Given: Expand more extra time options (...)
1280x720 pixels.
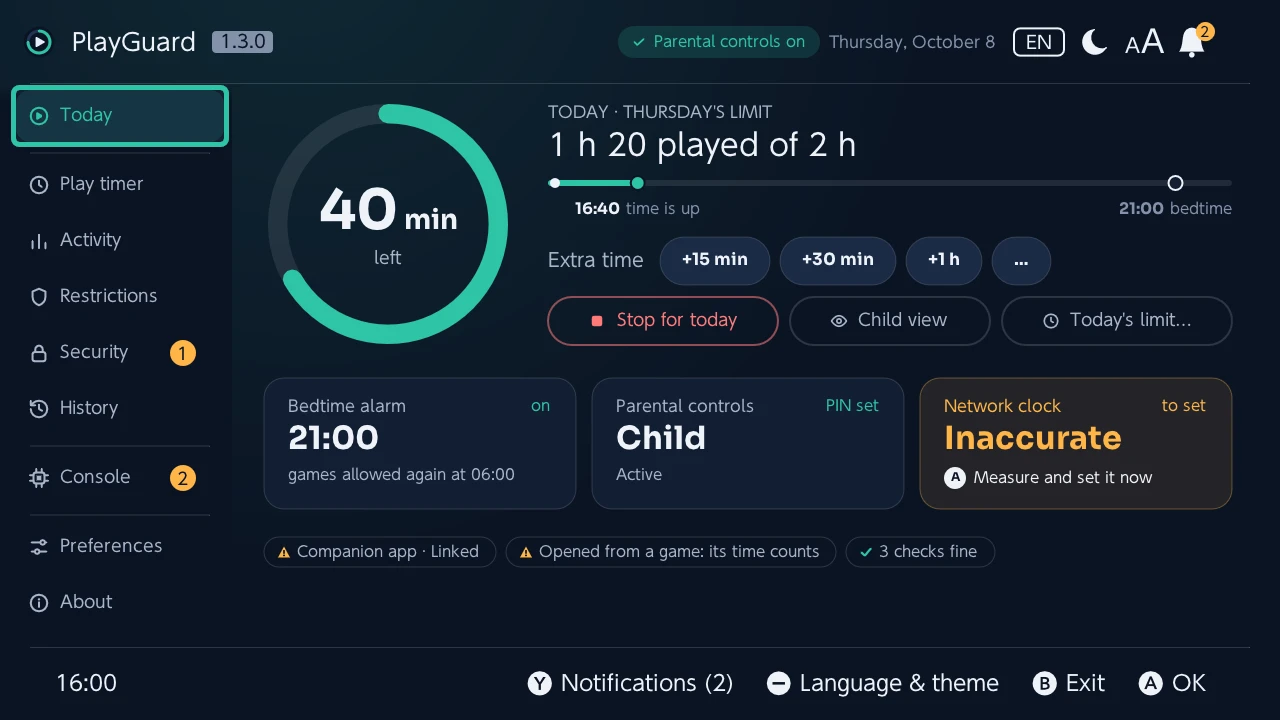Looking at the screenshot, I should [1021, 260].
